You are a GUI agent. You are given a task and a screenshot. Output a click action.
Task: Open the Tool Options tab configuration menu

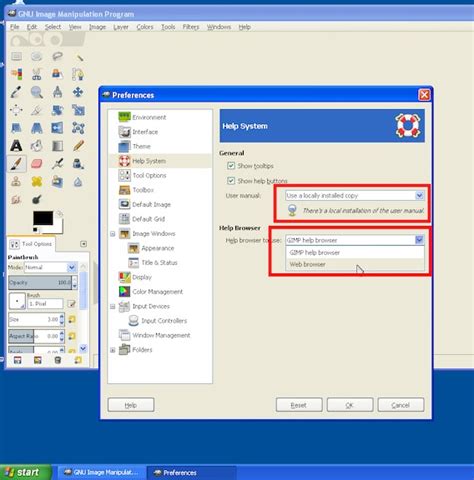point(83,244)
